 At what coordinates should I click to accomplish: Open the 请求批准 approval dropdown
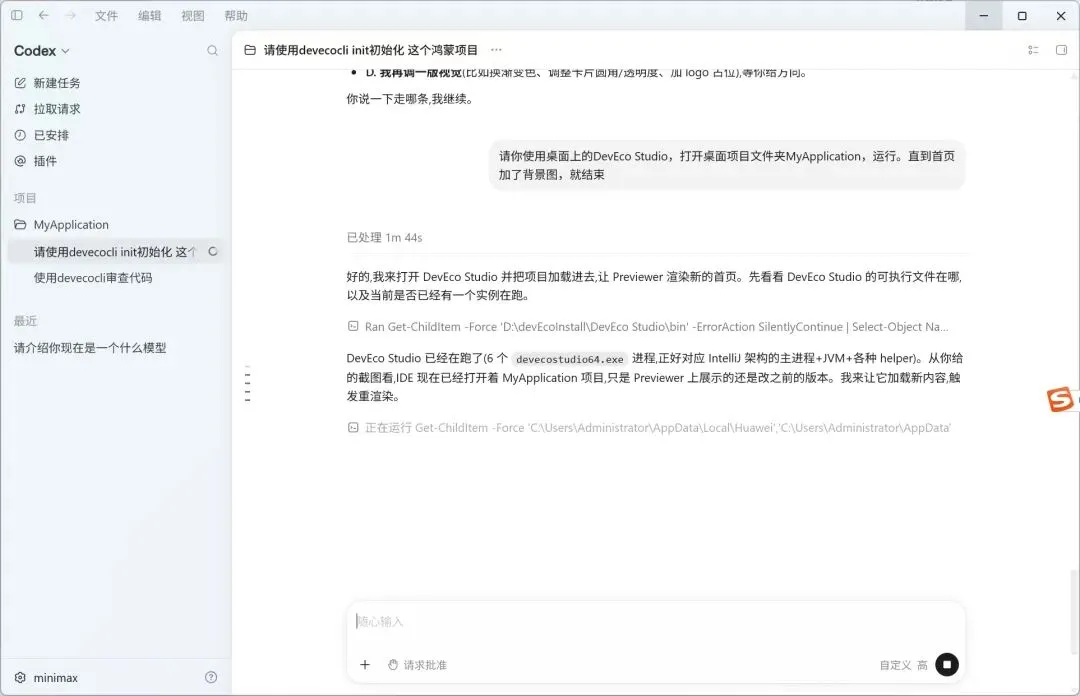coord(417,665)
